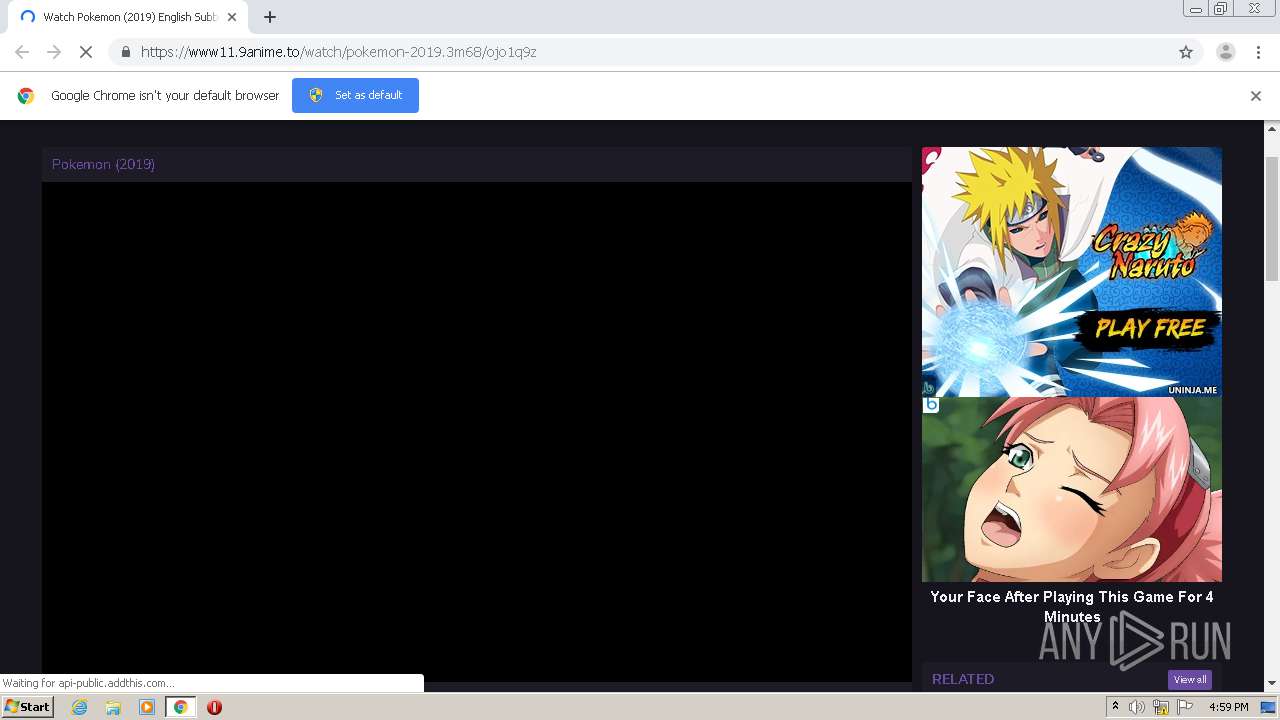This screenshot has width=1280, height=720.
Task: Launch Internet Explorer from taskbar
Action: (80, 707)
